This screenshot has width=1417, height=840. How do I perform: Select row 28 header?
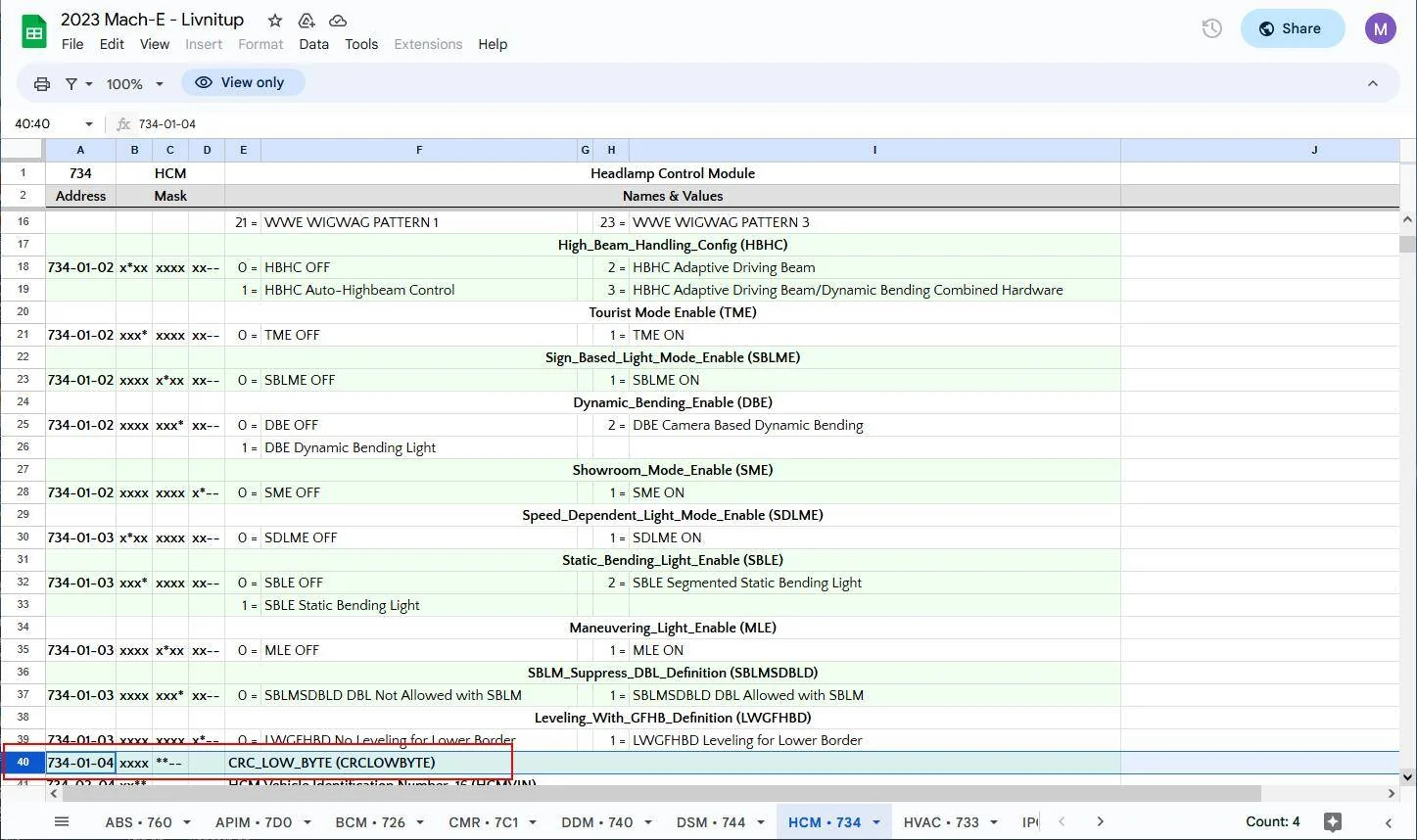(23, 492)
